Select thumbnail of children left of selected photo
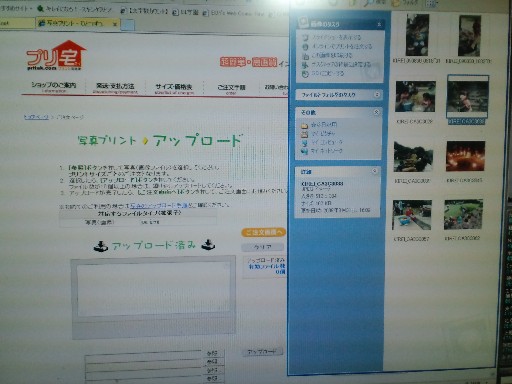Viewport: 512px width, 384px height. [415, 97]
